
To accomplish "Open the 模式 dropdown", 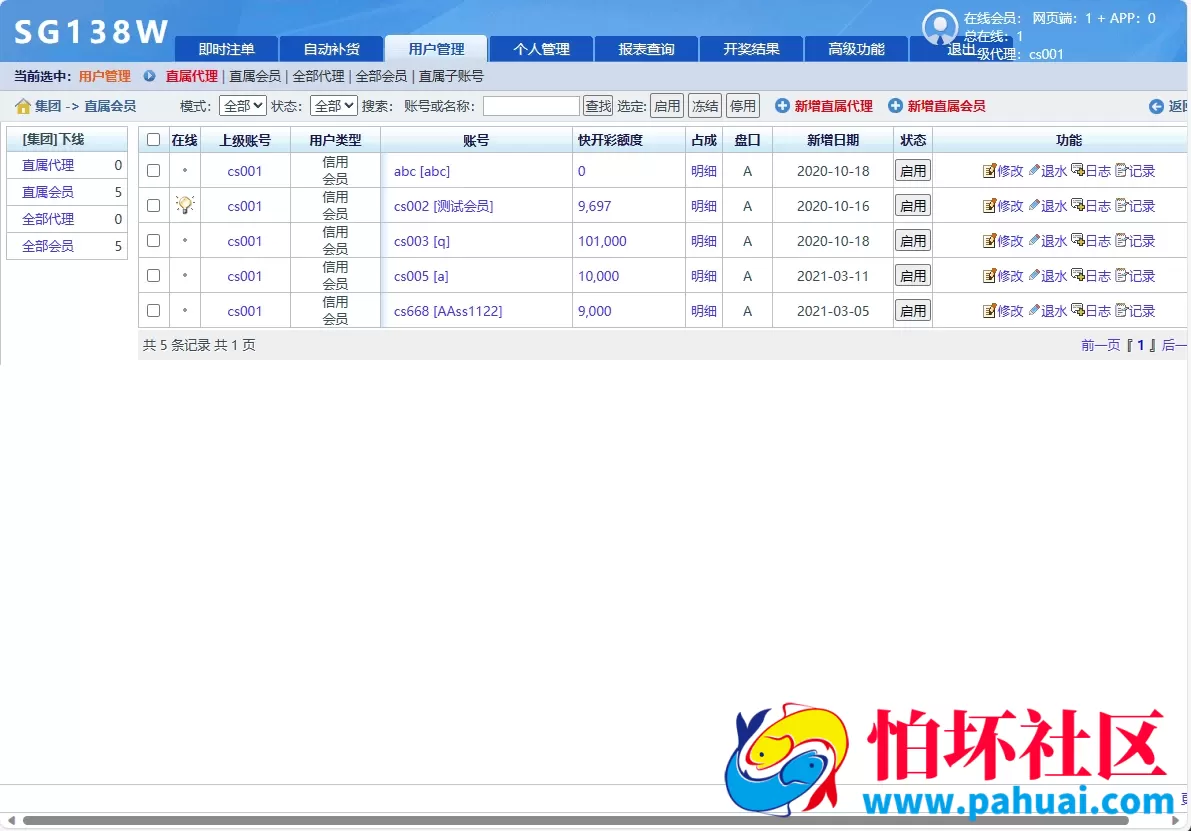I will [242, 106].
